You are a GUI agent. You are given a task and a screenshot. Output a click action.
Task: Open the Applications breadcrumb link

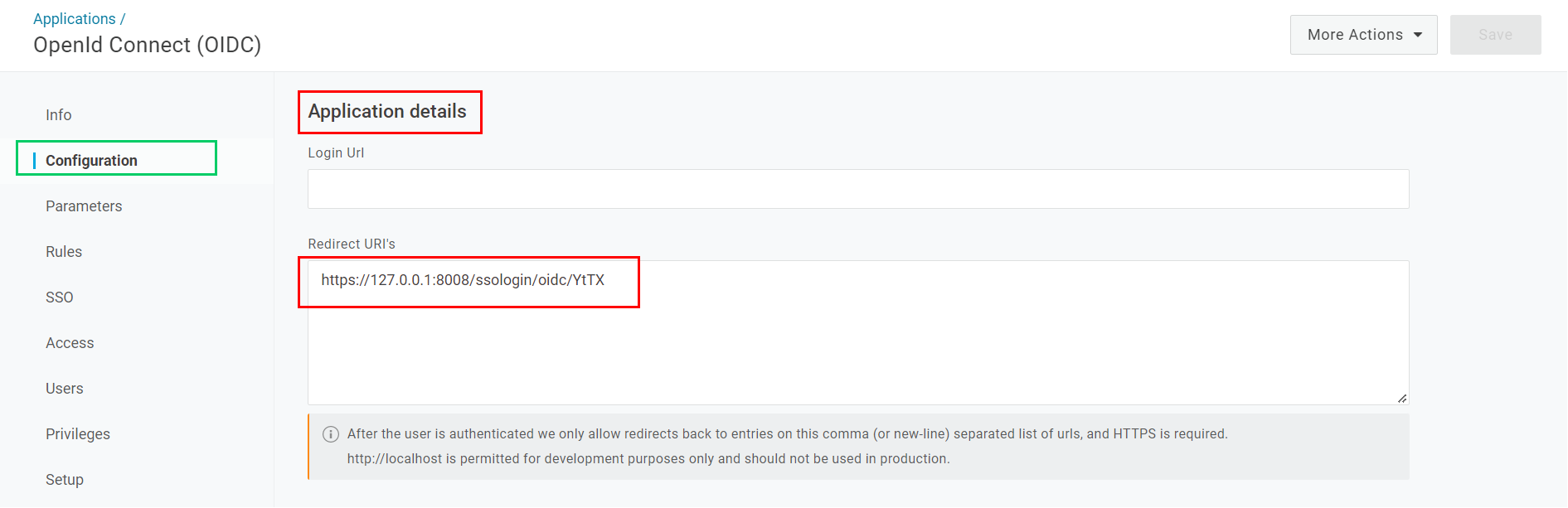pos(75,18)
